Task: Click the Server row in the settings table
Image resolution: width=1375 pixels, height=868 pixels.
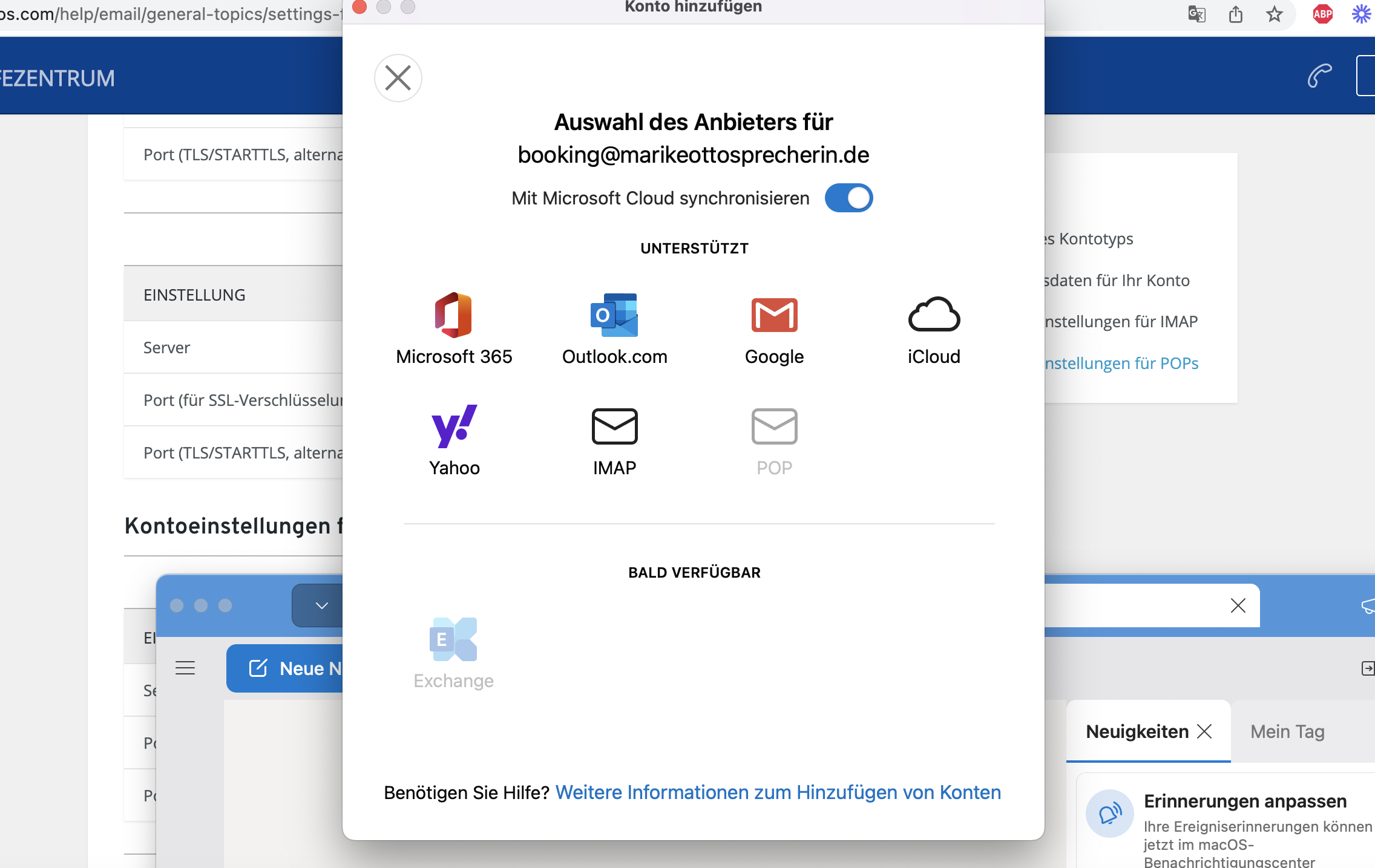Action: [x=234, y=347]
